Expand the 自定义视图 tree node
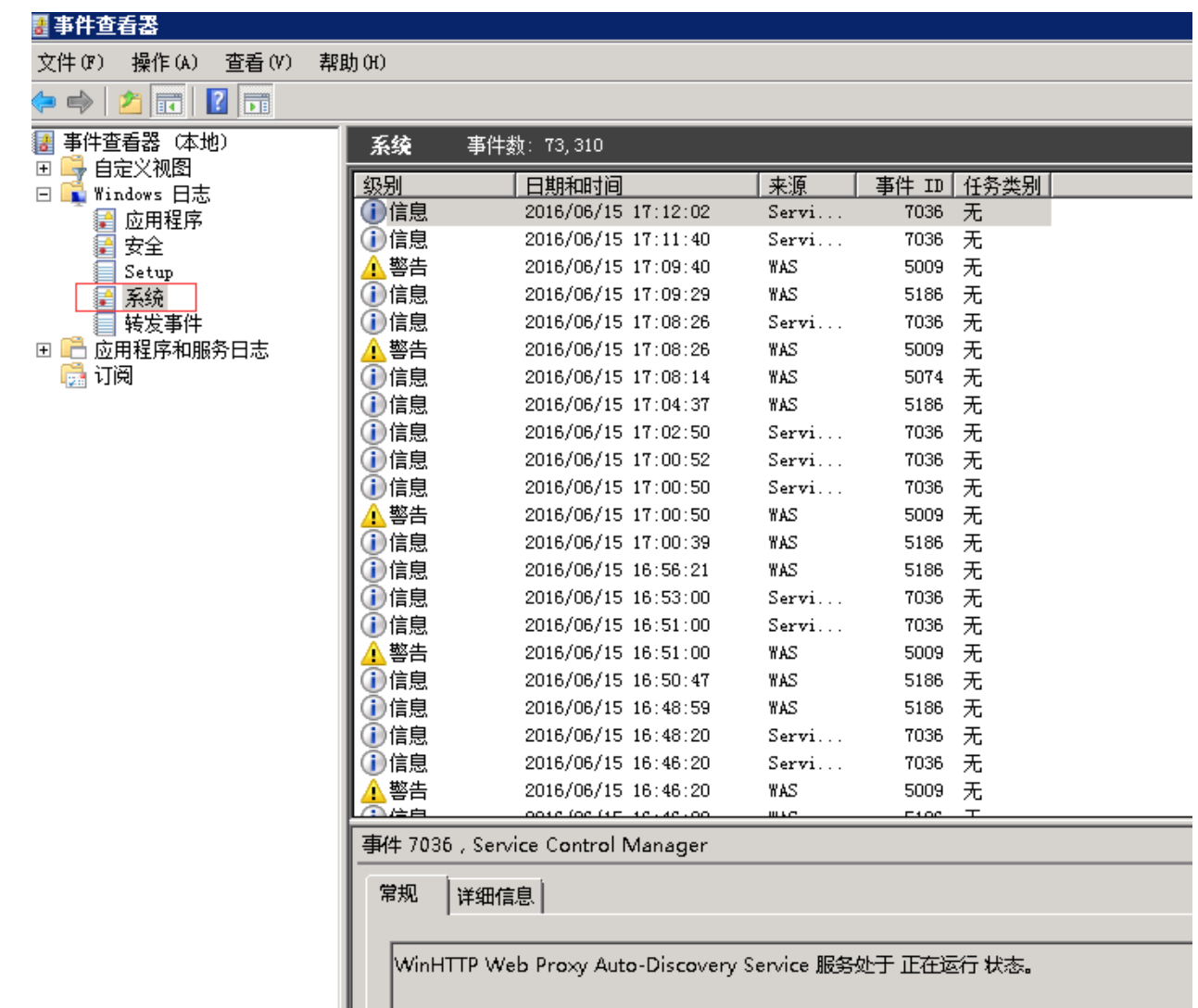 [44, 169]
